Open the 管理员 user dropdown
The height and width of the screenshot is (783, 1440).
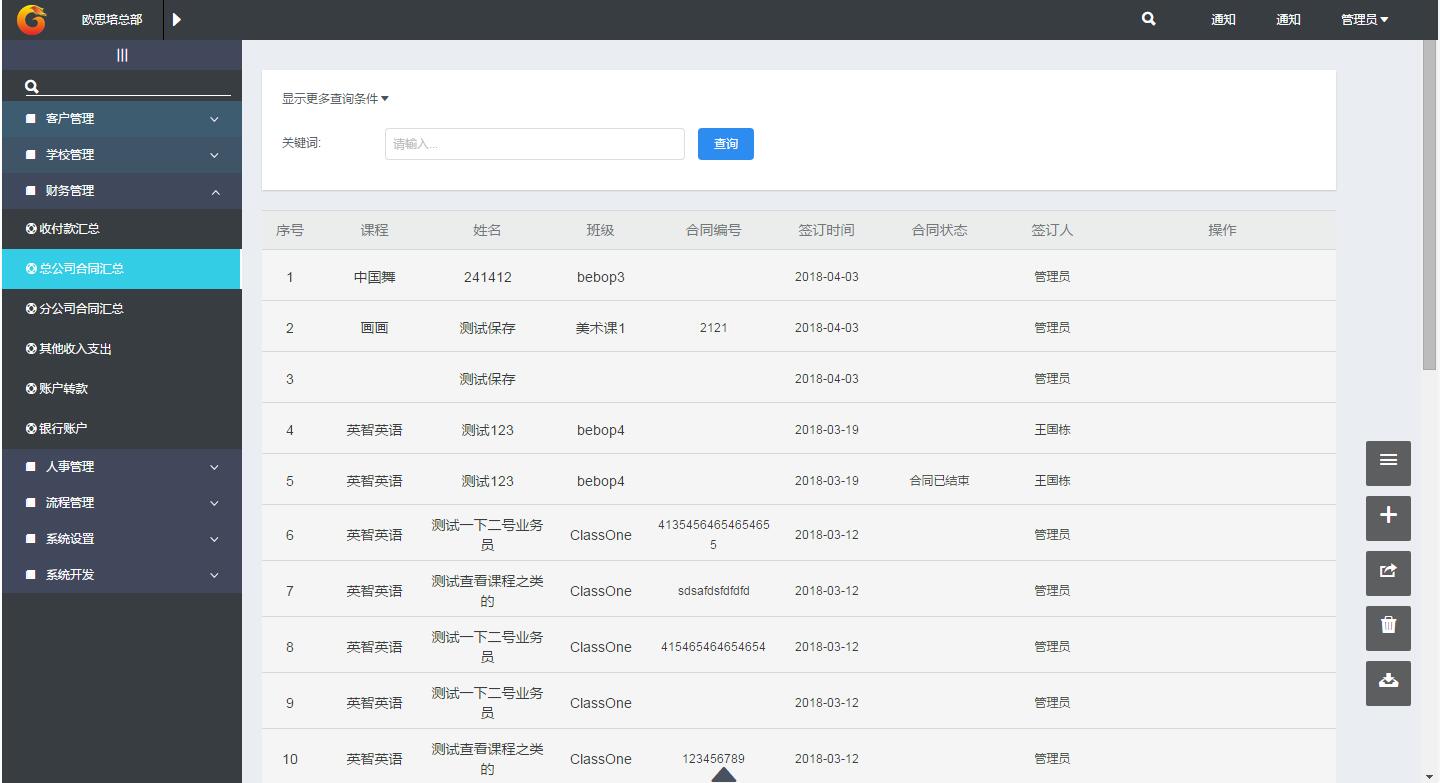click(x=1364, y=19)
